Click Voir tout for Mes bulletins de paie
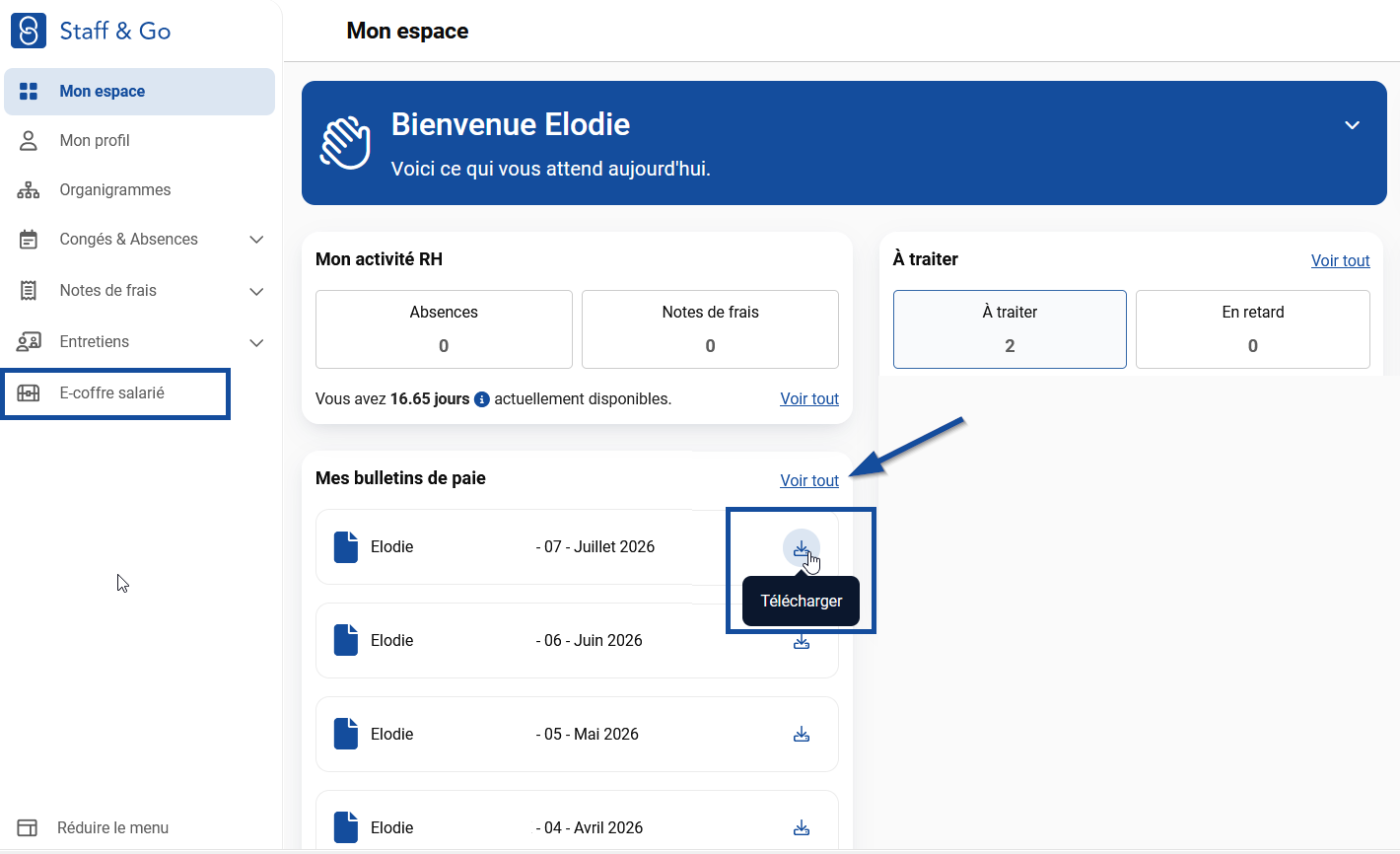This screenshot has height=854, width=1400. tap(809, 481)
